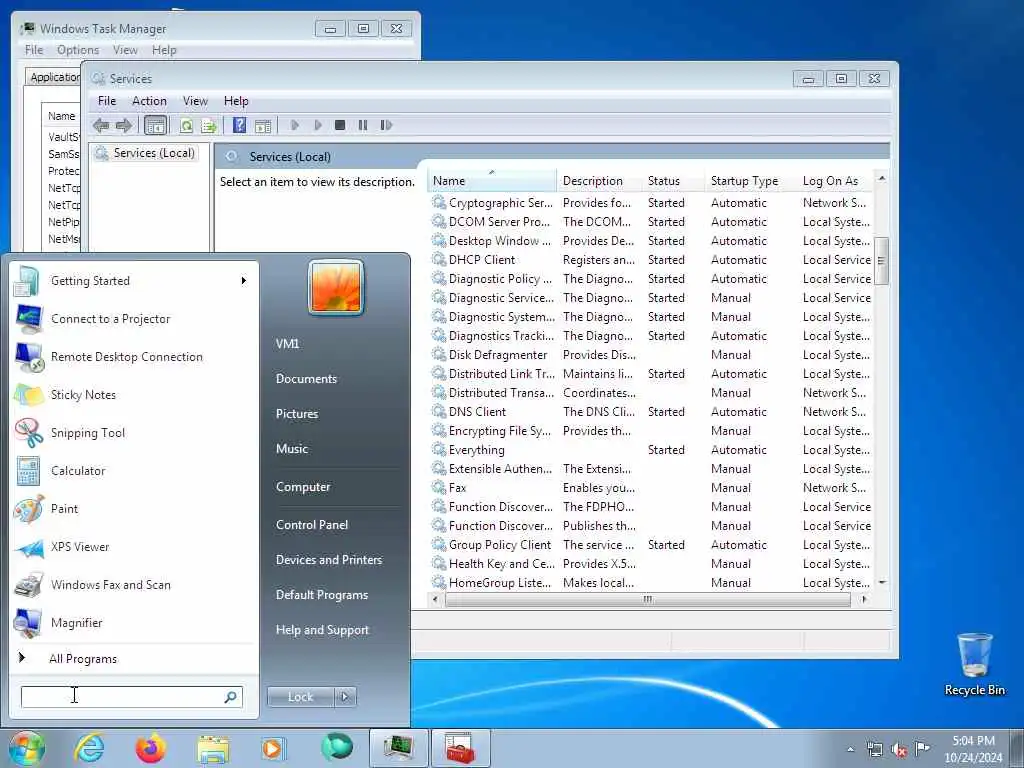The width and height of the screenshot is (1024, 768).
Task: Open Devices and Printers
Action: click(x=328, y=560)
